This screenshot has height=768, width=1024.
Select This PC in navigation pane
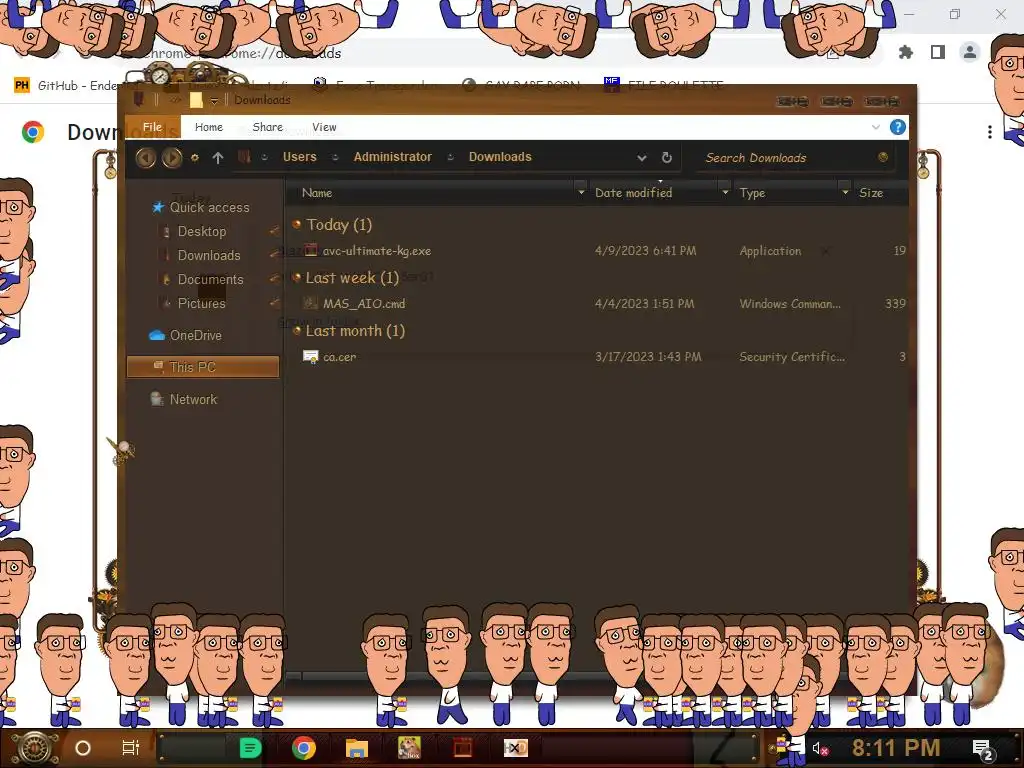[x=202, y=367]
